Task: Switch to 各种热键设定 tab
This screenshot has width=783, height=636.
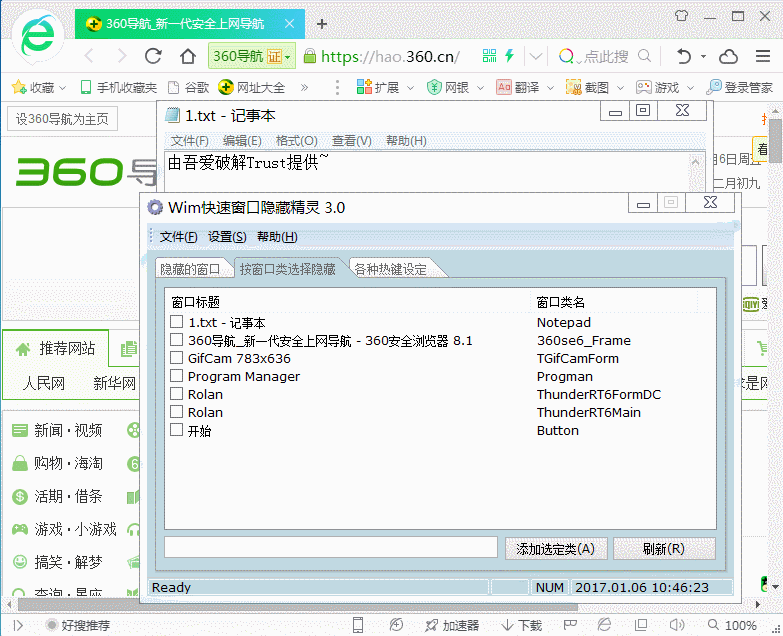Action: [x=391, y=269]
